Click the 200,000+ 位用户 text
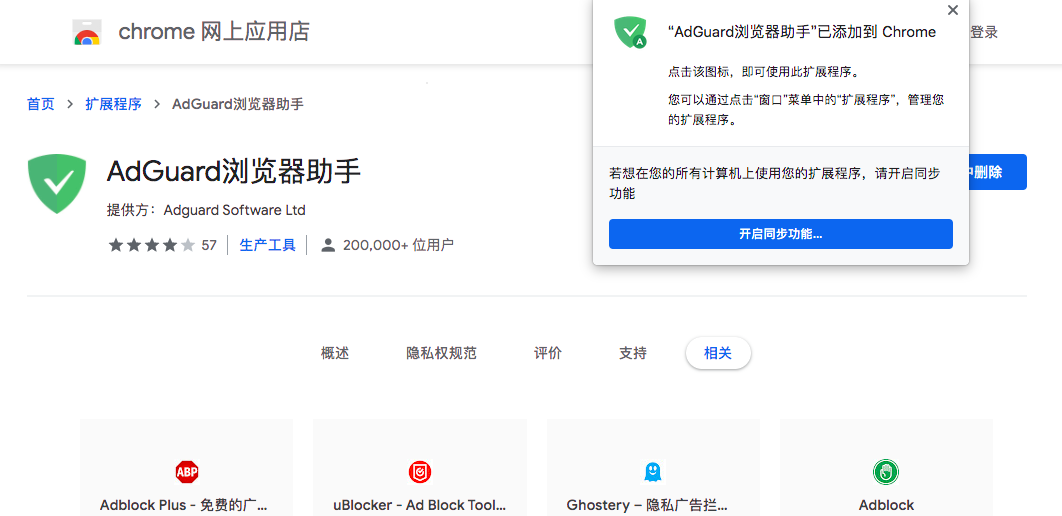The height and width of the screenshot is (516, 1062). click(398, 245)
